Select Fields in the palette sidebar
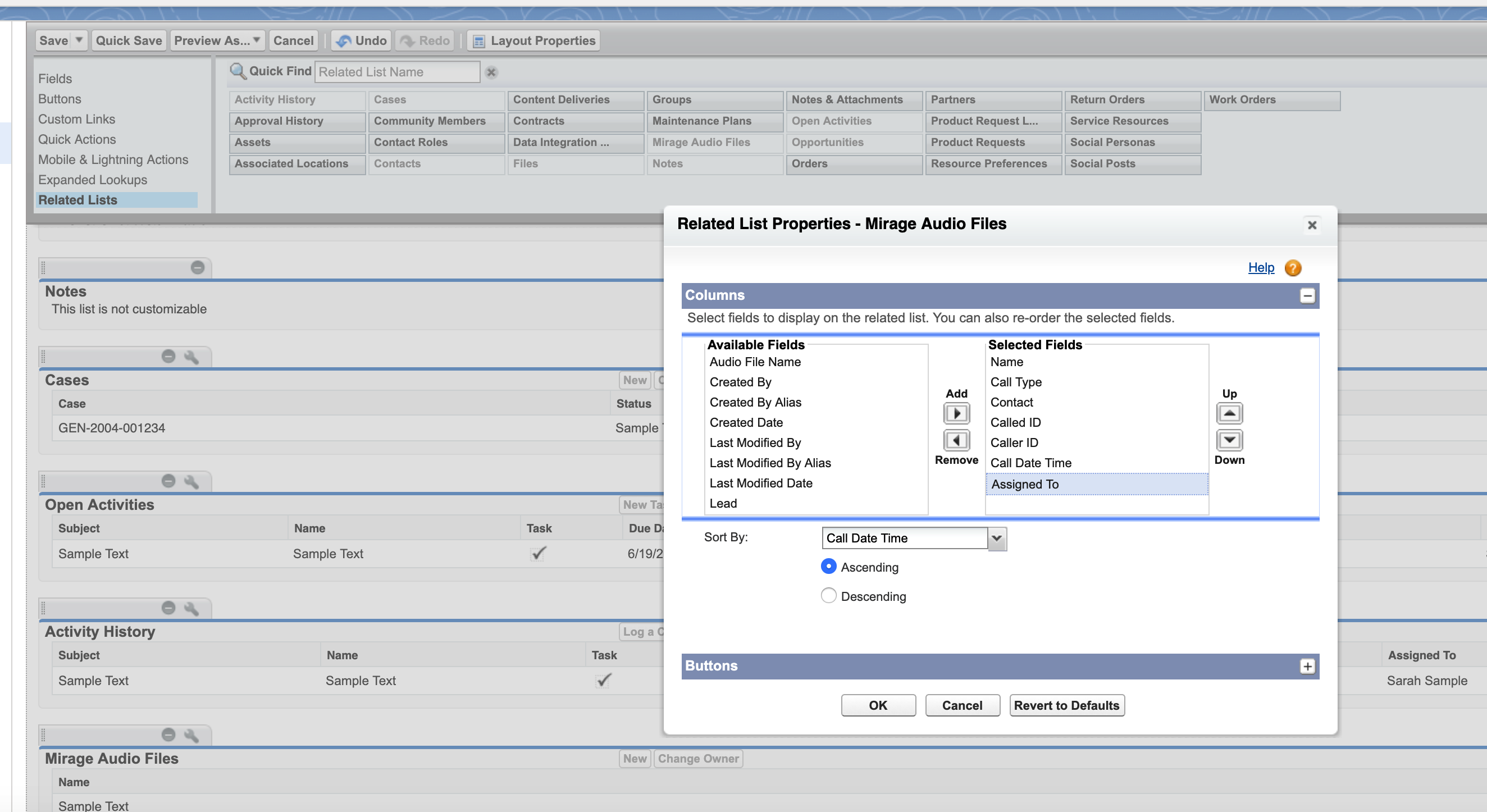Viewport: 1487px width, 812px height. (x=55, y=79)
